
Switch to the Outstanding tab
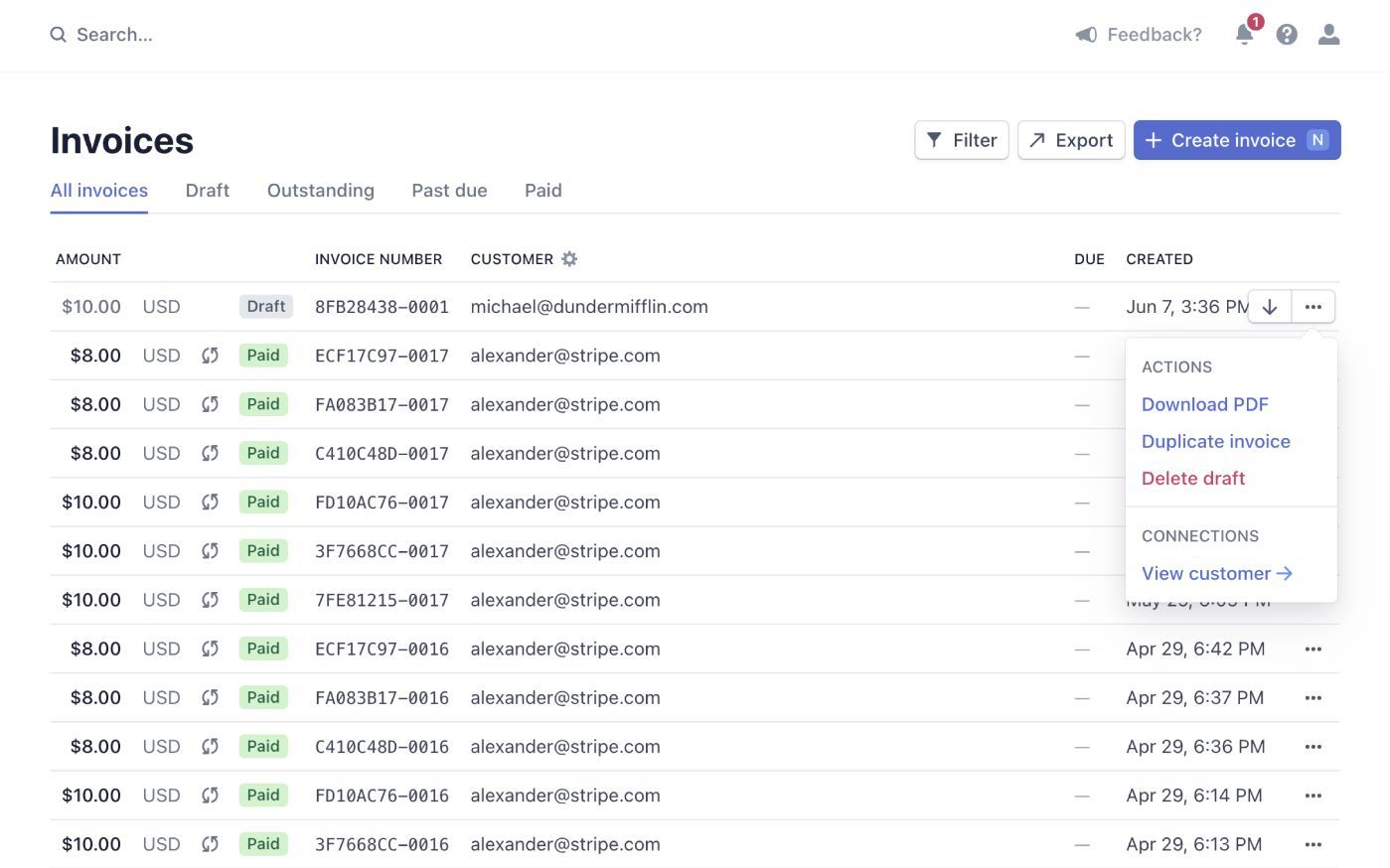(320, 191)
